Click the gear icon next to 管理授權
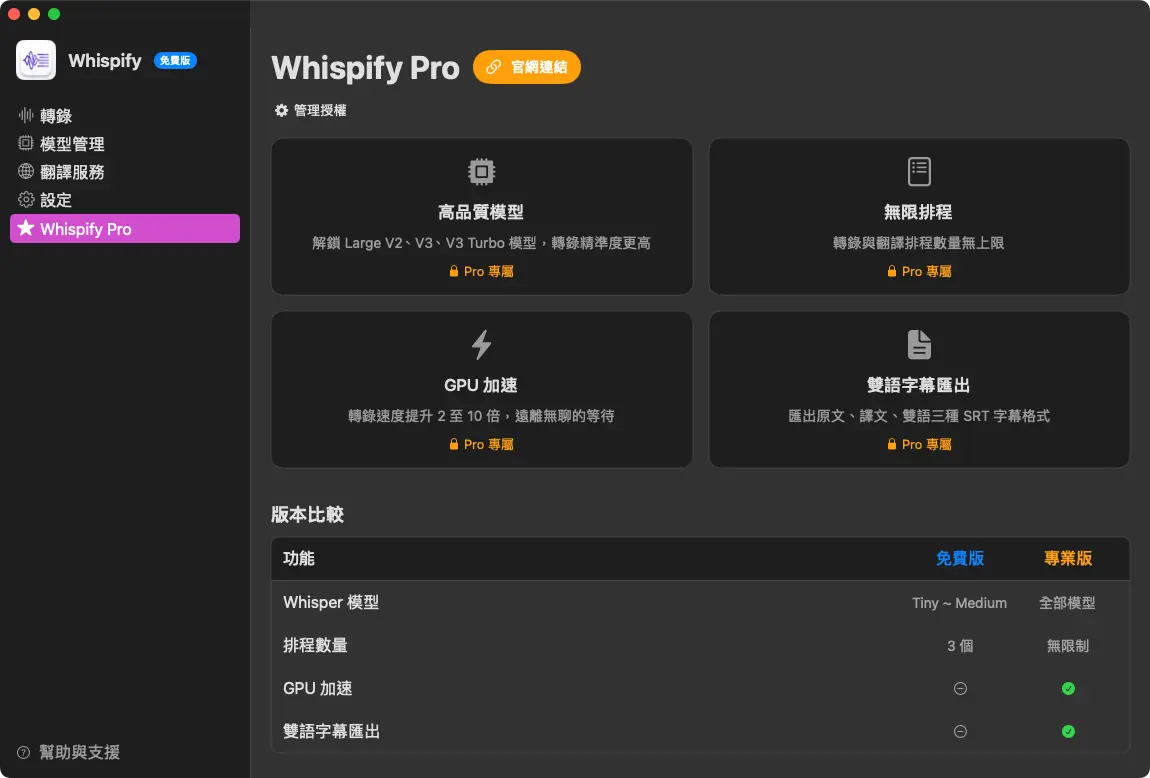1150x778 pixels. click(x=280, y=110)
